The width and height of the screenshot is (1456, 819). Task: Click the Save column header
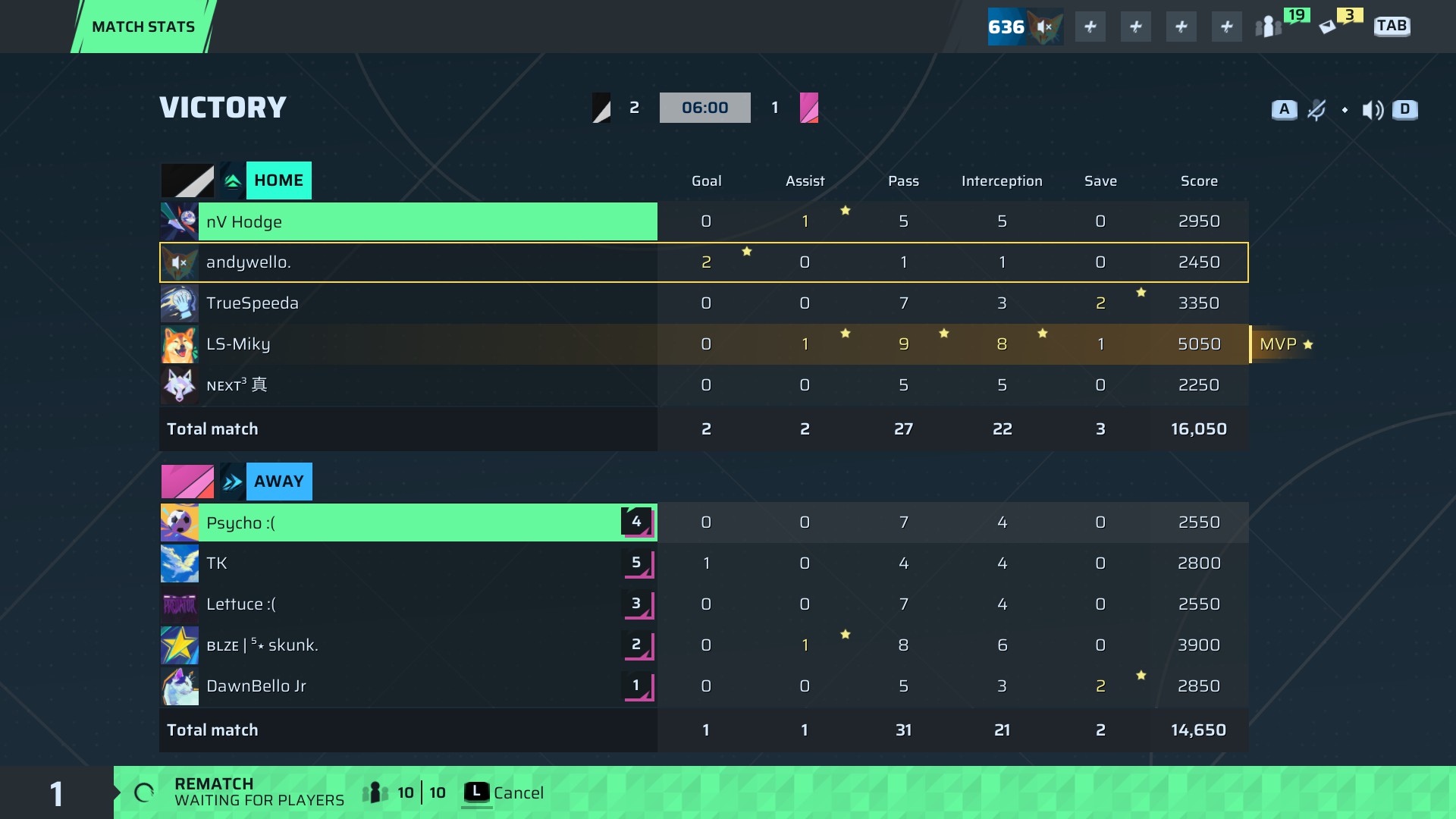pos(1100,181)
